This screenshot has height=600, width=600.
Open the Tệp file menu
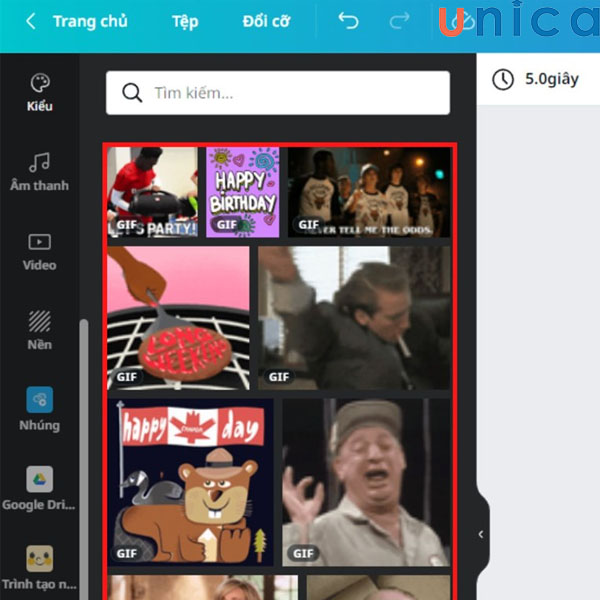point(185,22)
